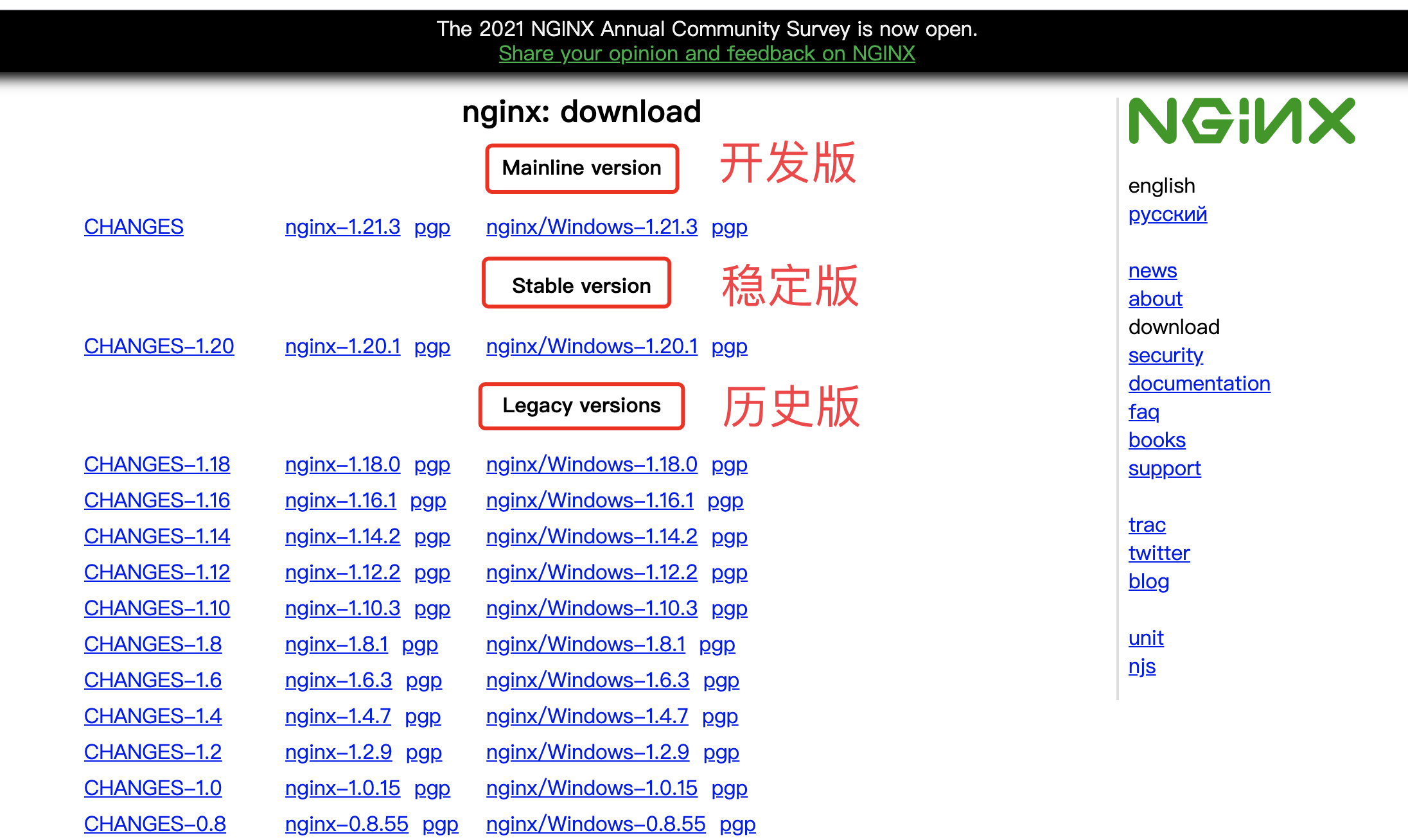Download nginx/Windows-1.8.1
1408x840 pixels.
pos(586,644)
